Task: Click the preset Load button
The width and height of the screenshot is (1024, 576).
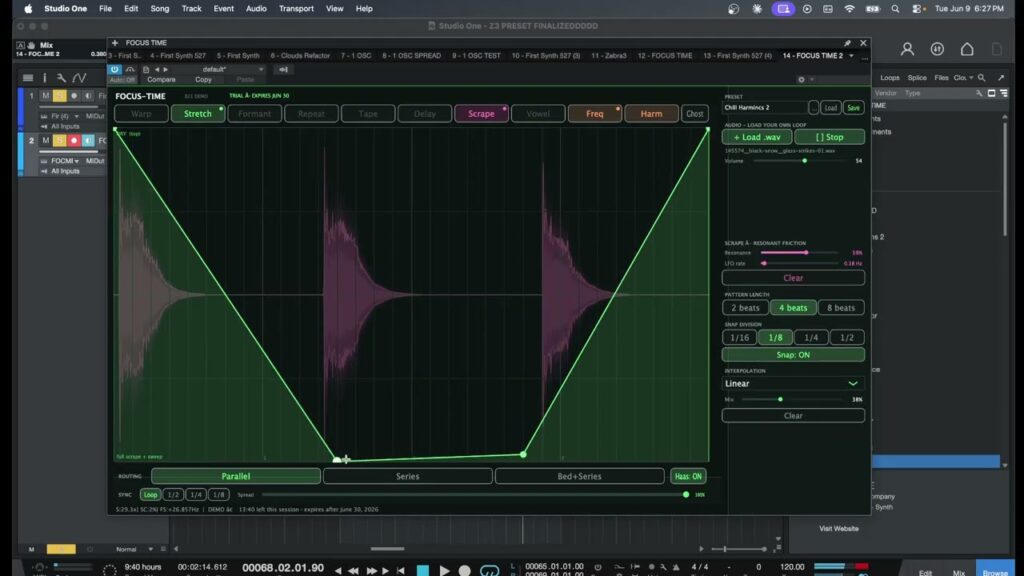Action: pyautogui.click(x=830, y=108)
